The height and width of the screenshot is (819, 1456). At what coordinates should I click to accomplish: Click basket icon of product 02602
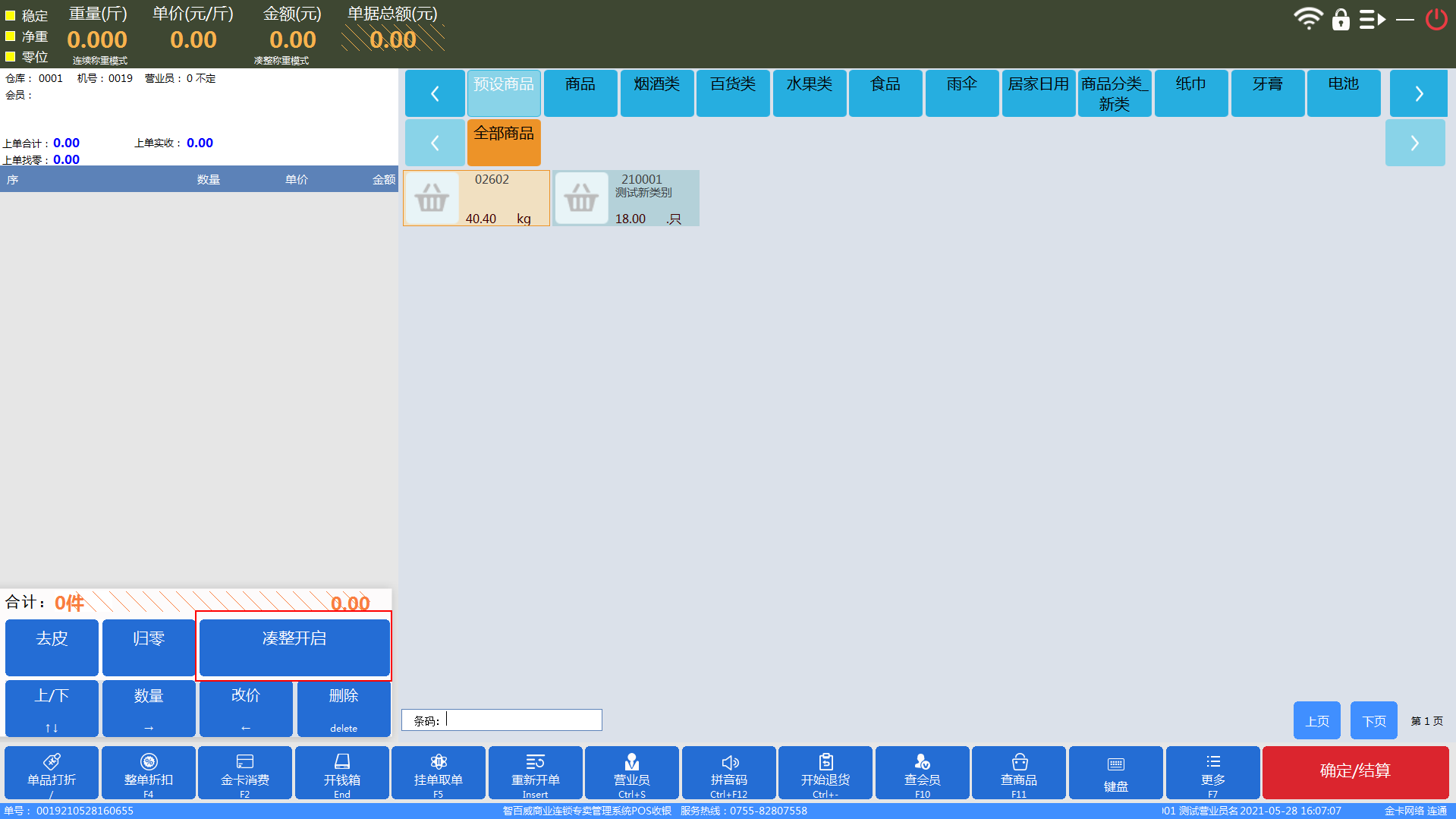pyautogui.click(x=432, y=198)
